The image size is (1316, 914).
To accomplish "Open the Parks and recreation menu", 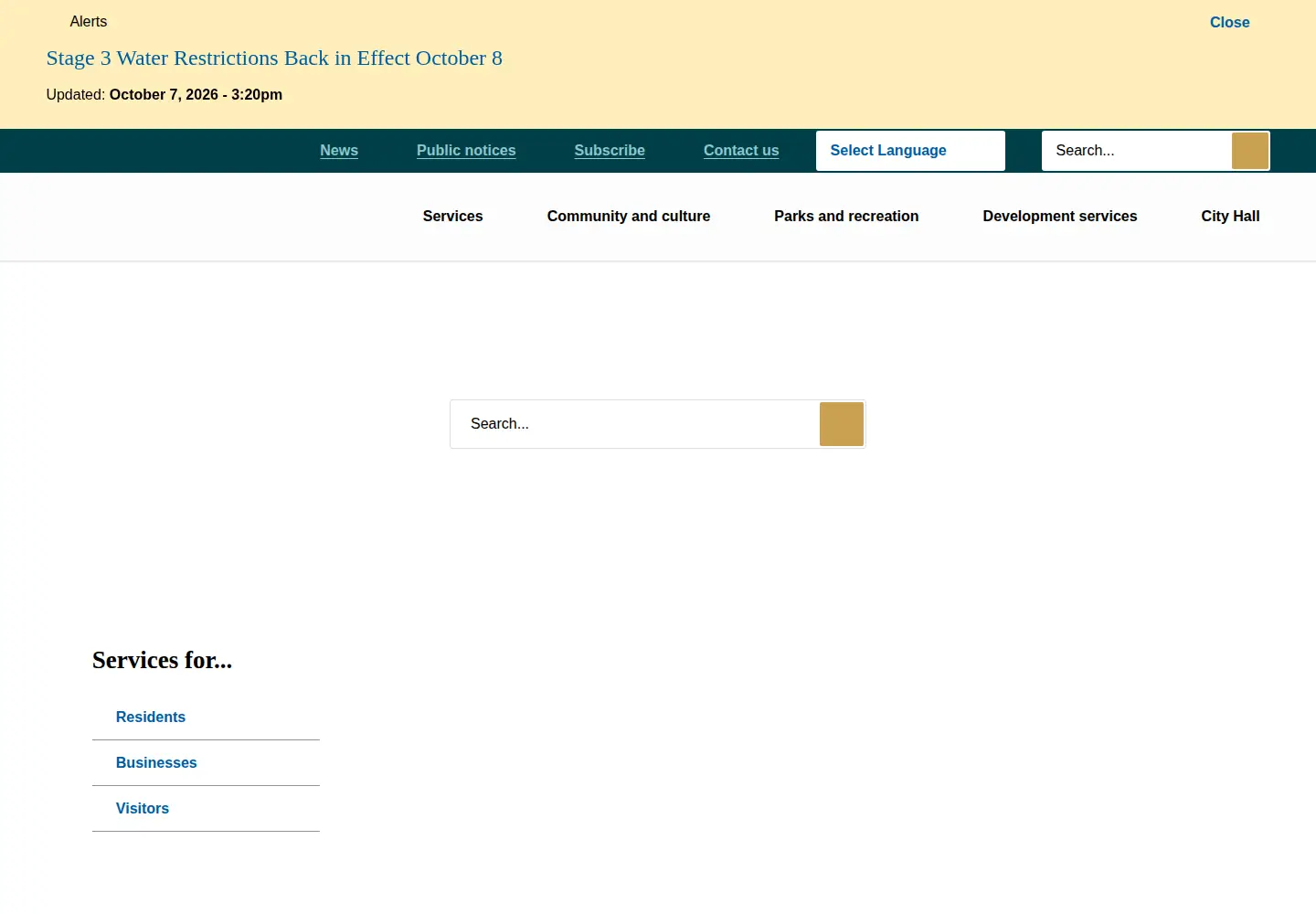I will (846, 217).
